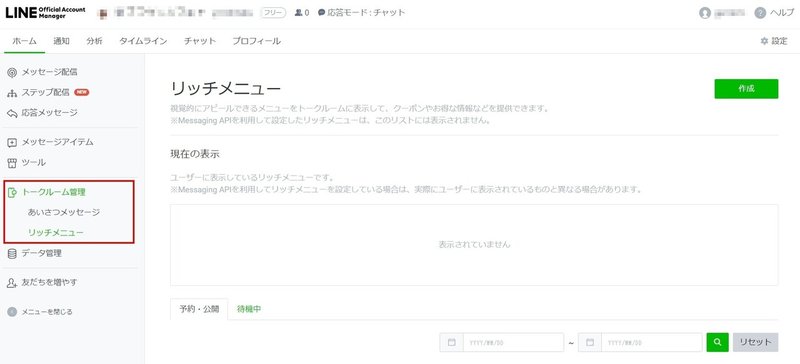This screenshot has height=364, width=800.
Task: Click the 応答モード：チャット label
Action: coord(366,13)
